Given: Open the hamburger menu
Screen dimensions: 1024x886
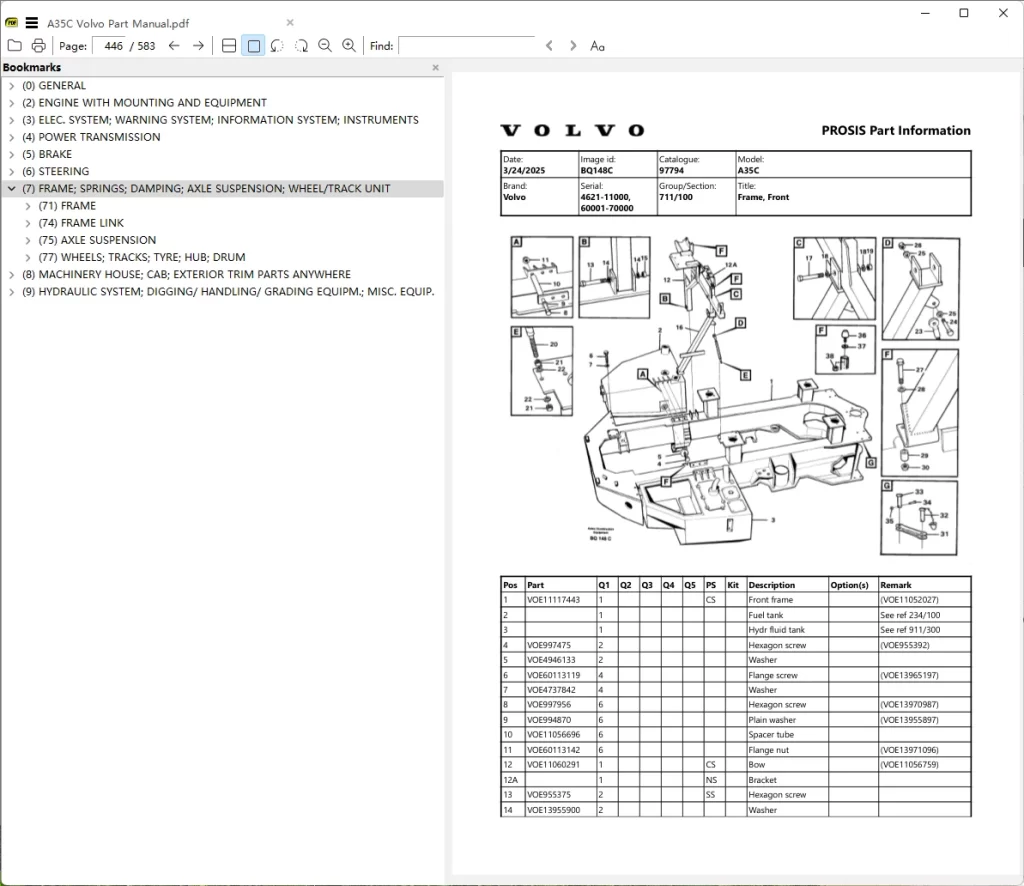Looking at the screenshot, I should [x=31, y=23].
